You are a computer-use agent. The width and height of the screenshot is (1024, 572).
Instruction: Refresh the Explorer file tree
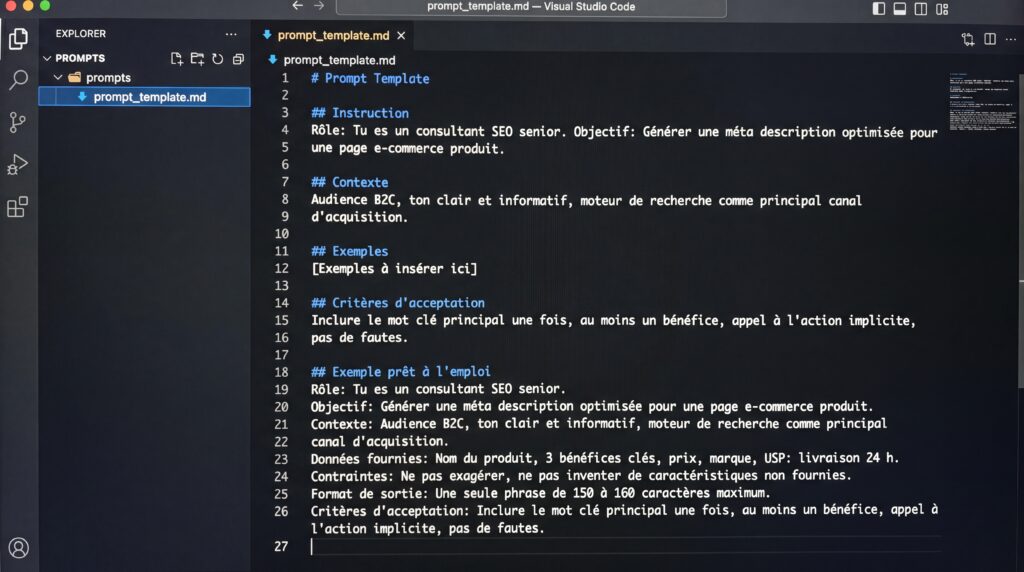coord(217,59)
